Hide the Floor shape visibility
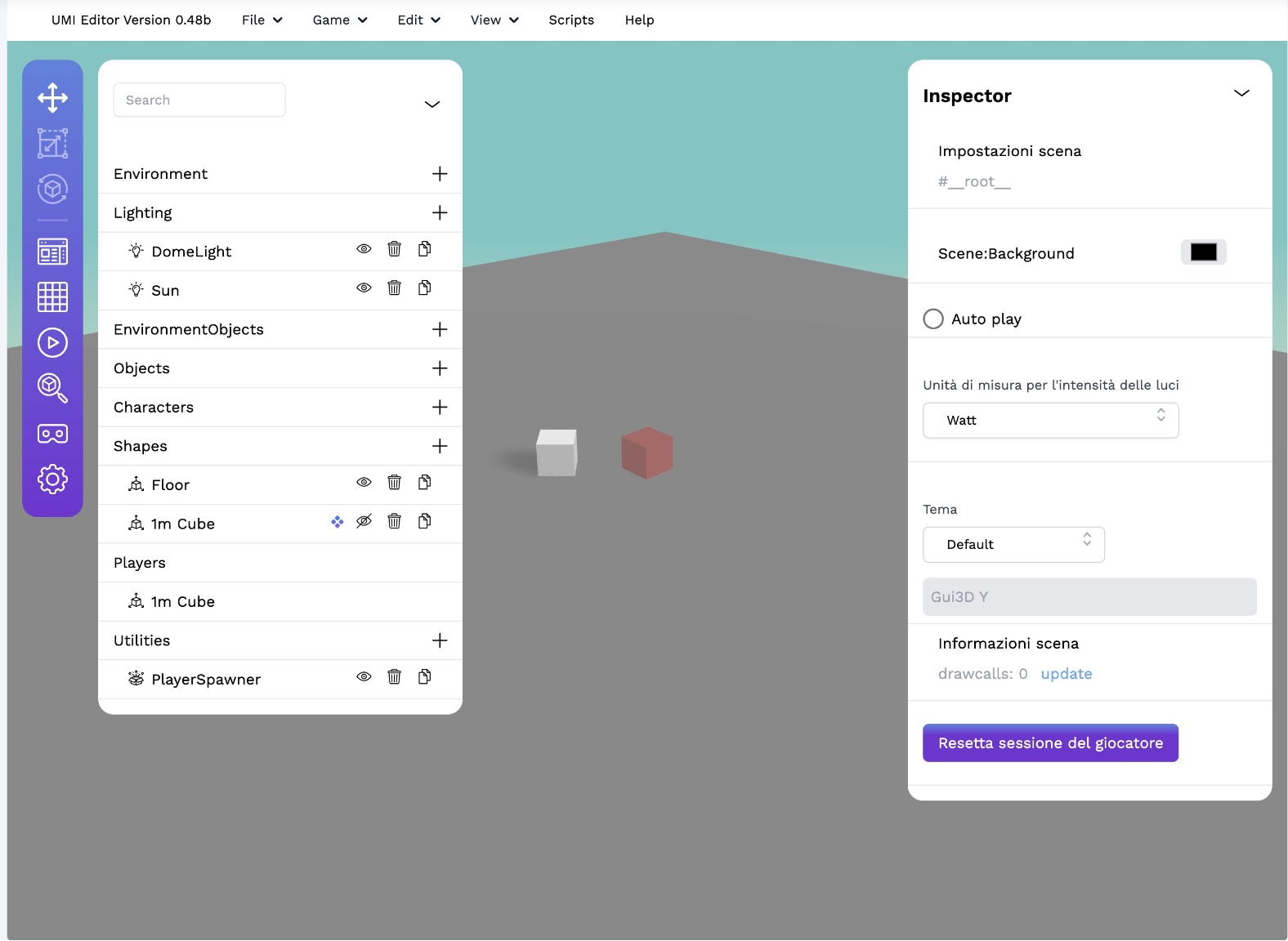The width and height of the screenshot is (1288, 941). 364,483
